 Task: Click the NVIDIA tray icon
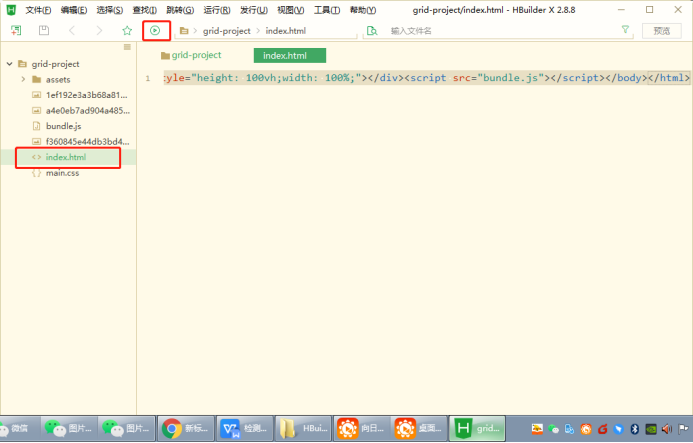(x=651, y=428)
